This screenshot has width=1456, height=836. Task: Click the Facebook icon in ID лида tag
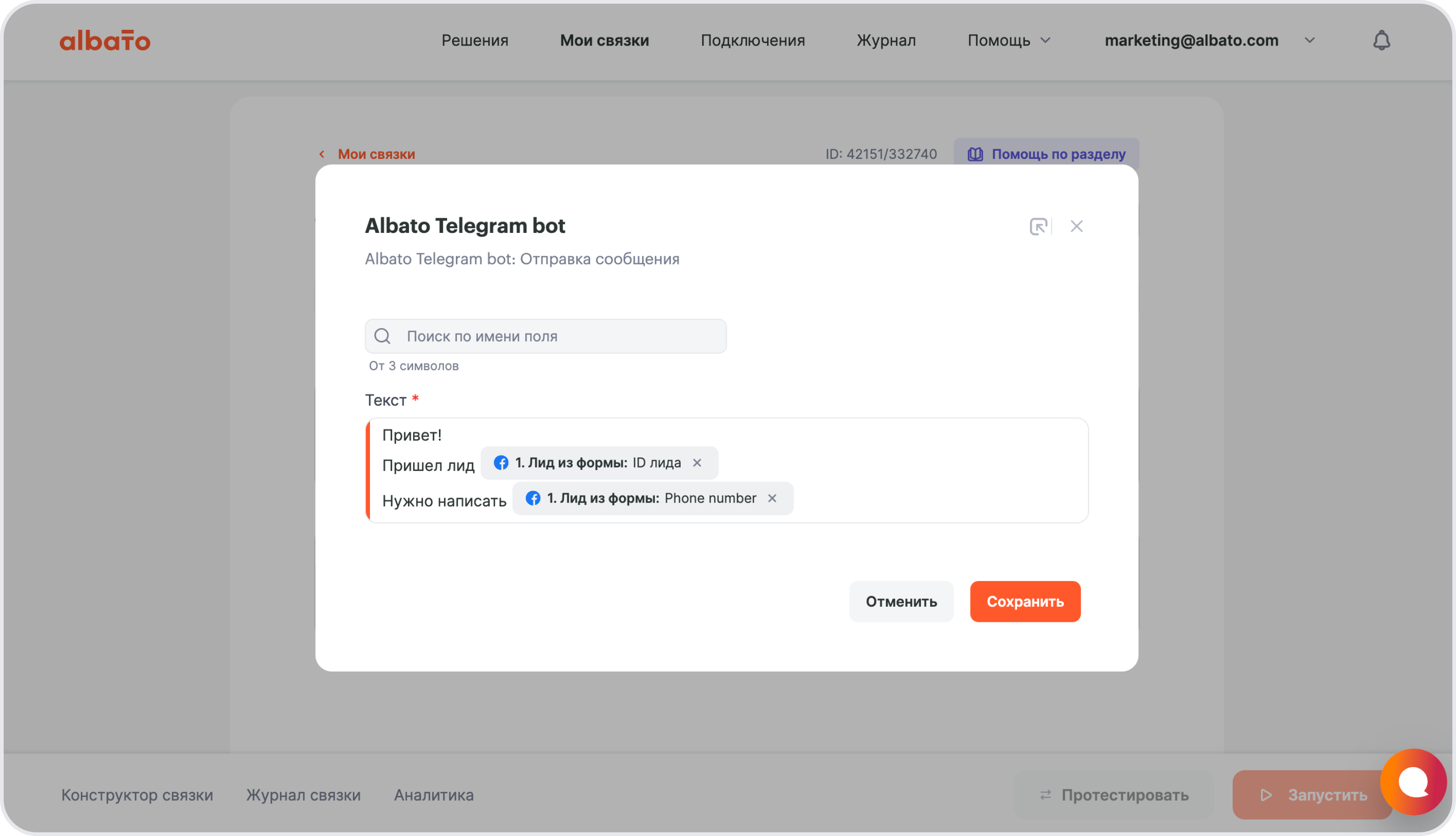501,463
